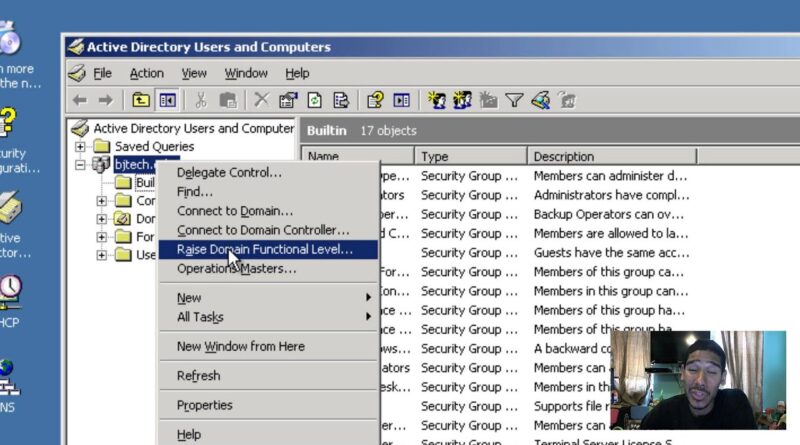Expand the Dor... folder tree node
800x445 pixels.
tap(102, 219)
